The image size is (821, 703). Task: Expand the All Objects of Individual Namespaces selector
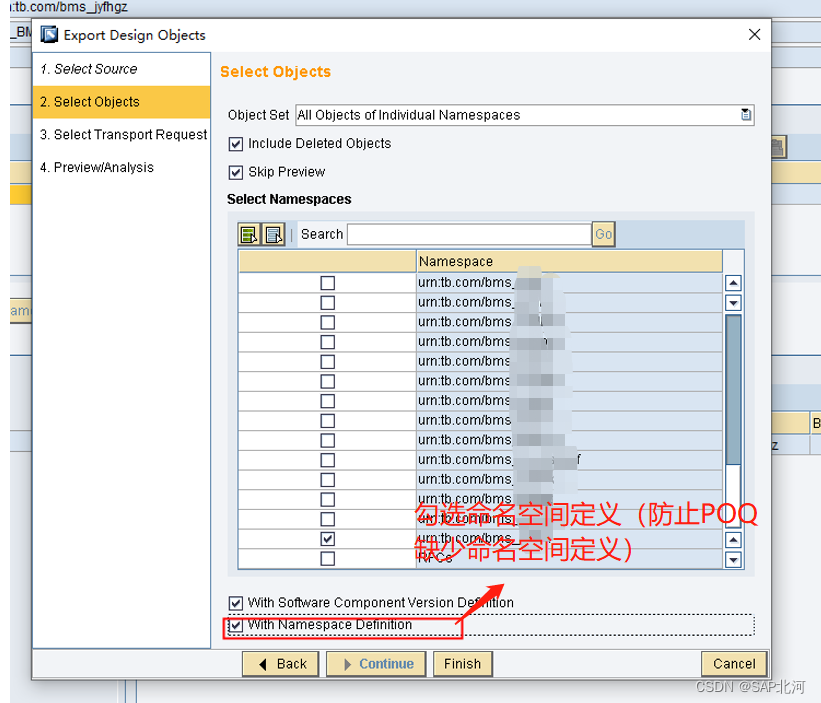tap(746, 114)
